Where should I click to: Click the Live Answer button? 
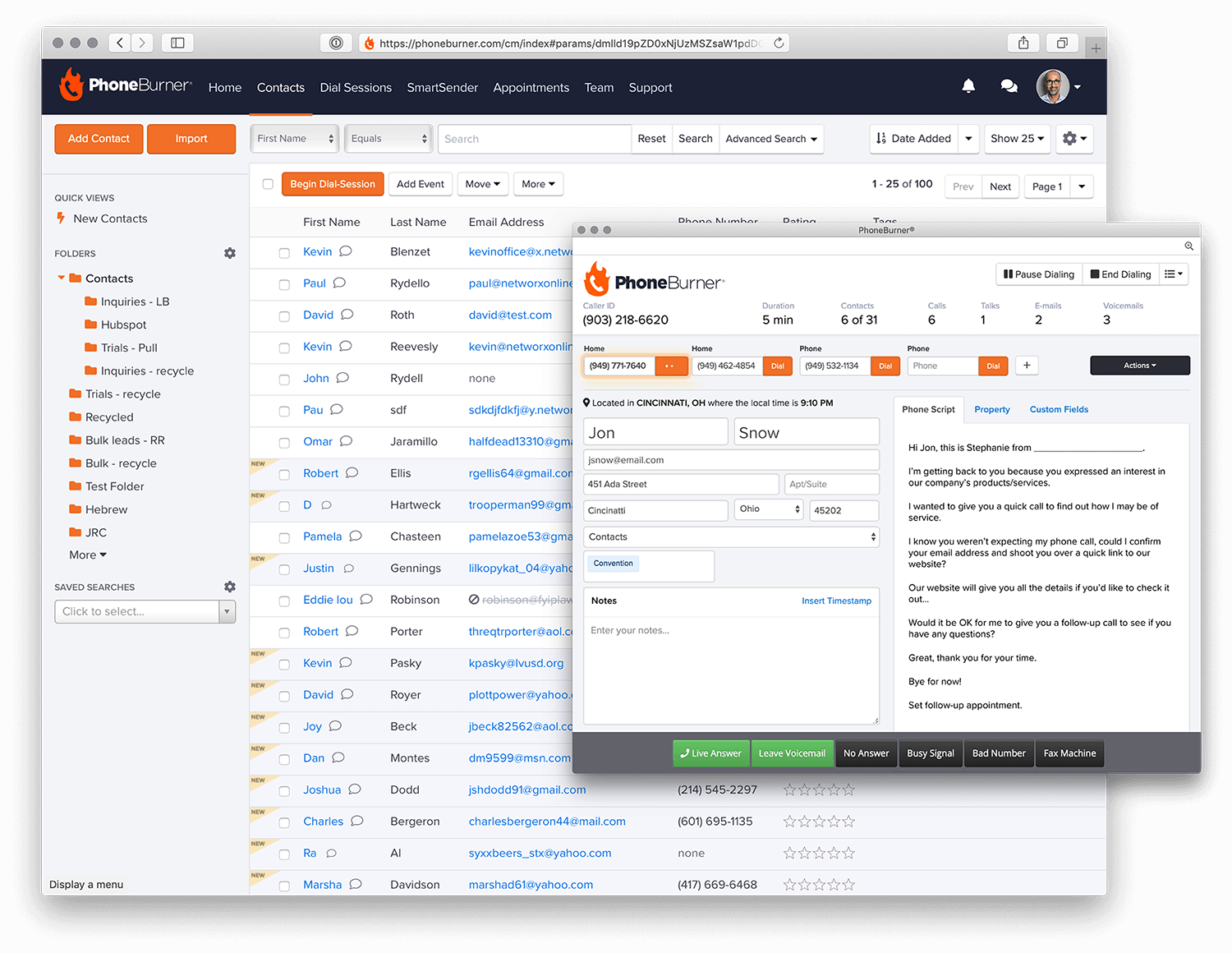click(x=711, y=753)
